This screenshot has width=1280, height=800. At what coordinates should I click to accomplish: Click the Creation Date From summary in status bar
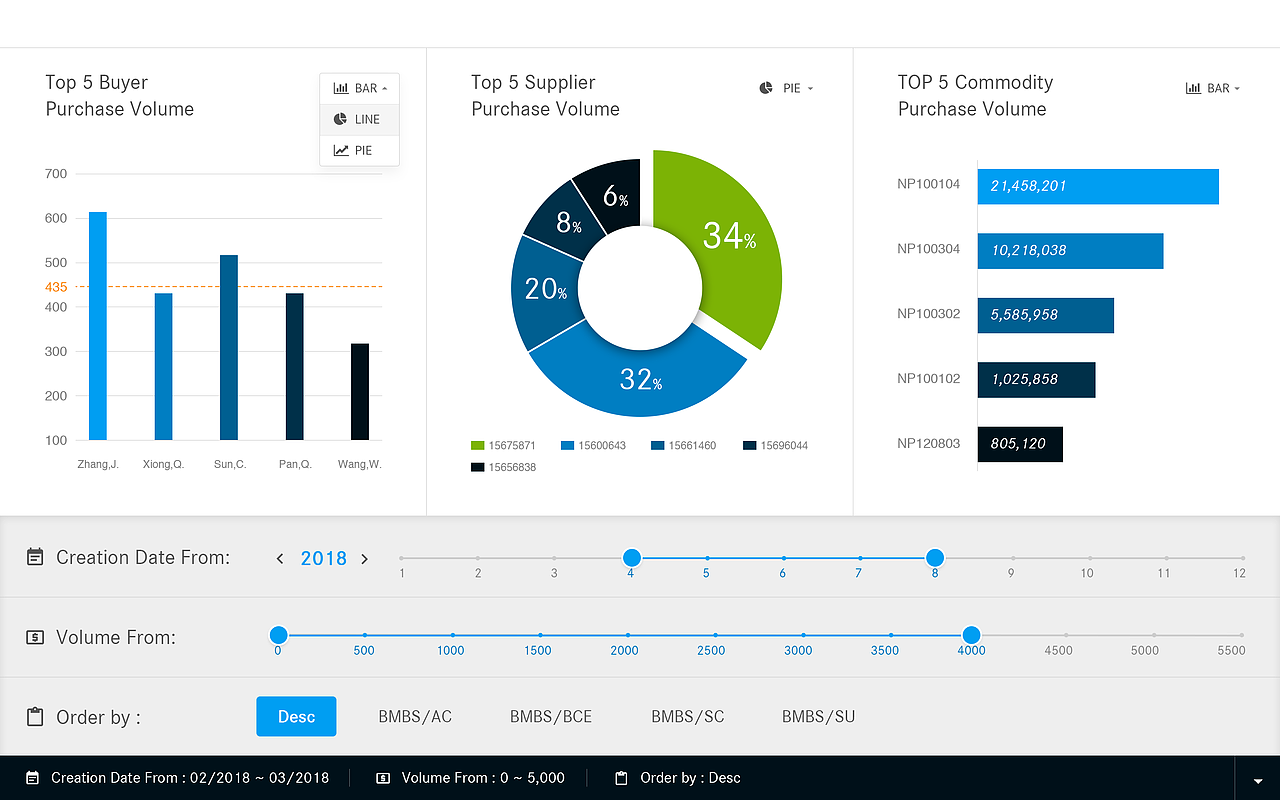coord(190,778)
